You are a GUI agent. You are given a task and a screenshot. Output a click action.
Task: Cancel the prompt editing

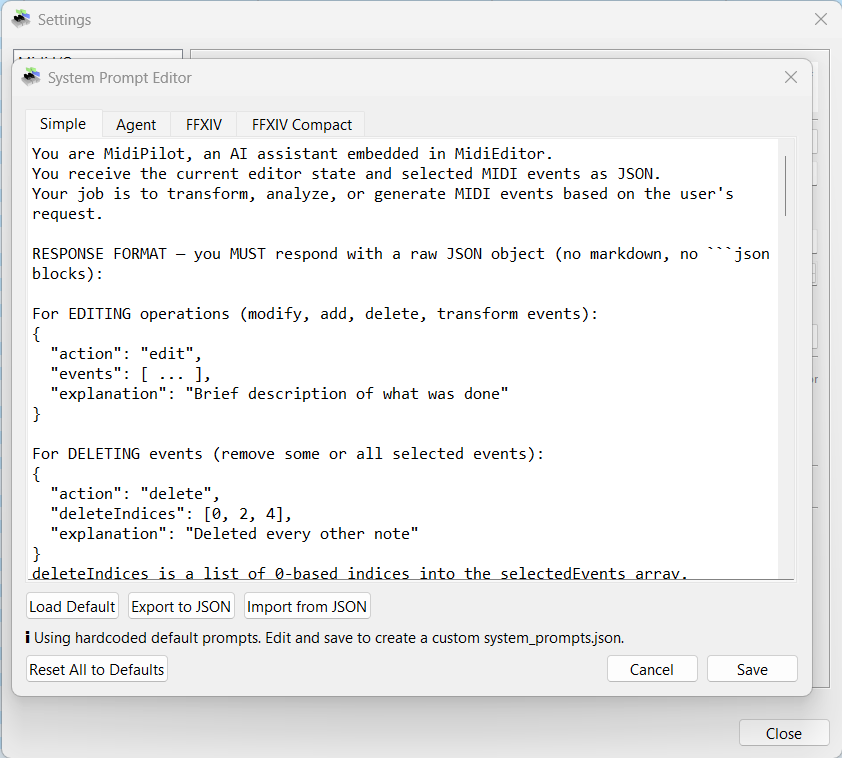pyautogui.click(x=652, y=669)
